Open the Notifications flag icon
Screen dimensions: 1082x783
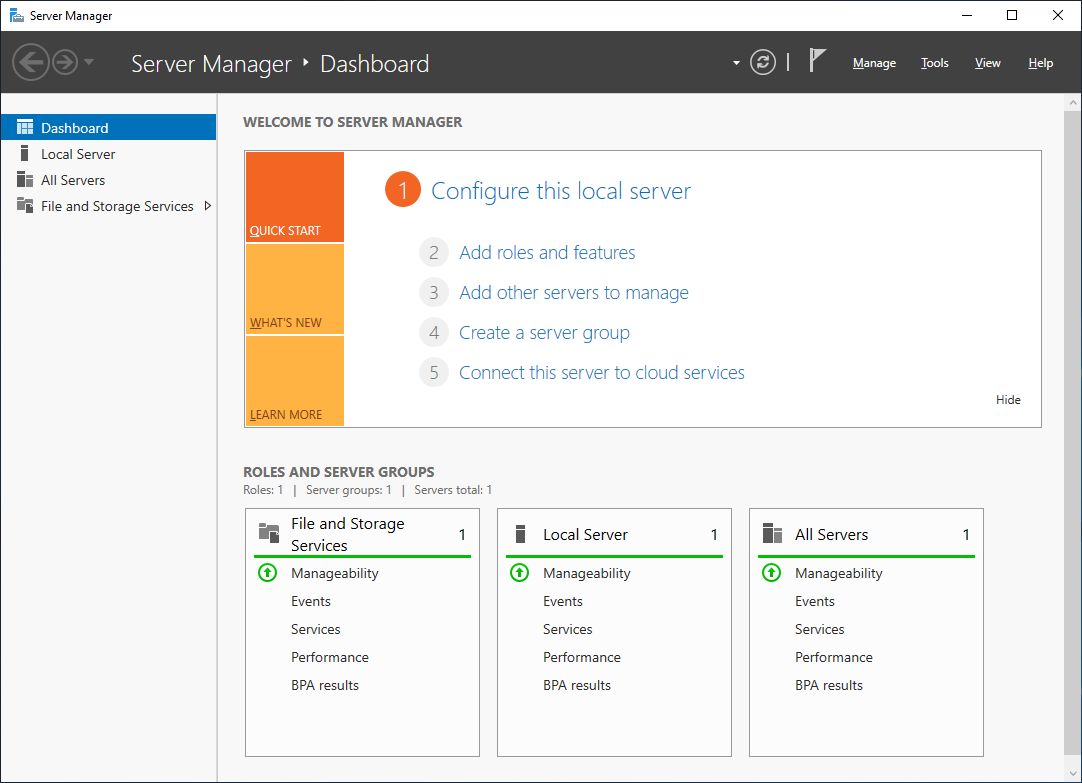pyautogui.click(x=817, y=62)
